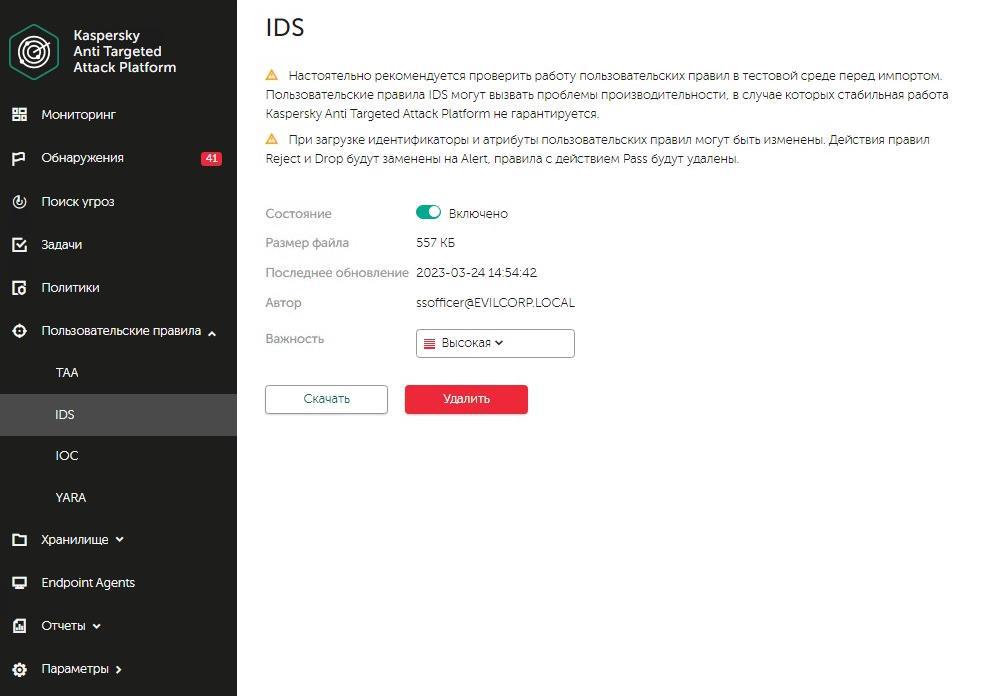Open the Задачи section
Image resolution: width=1008 pixels, height=696 pixels.
(x=62, y=244)
